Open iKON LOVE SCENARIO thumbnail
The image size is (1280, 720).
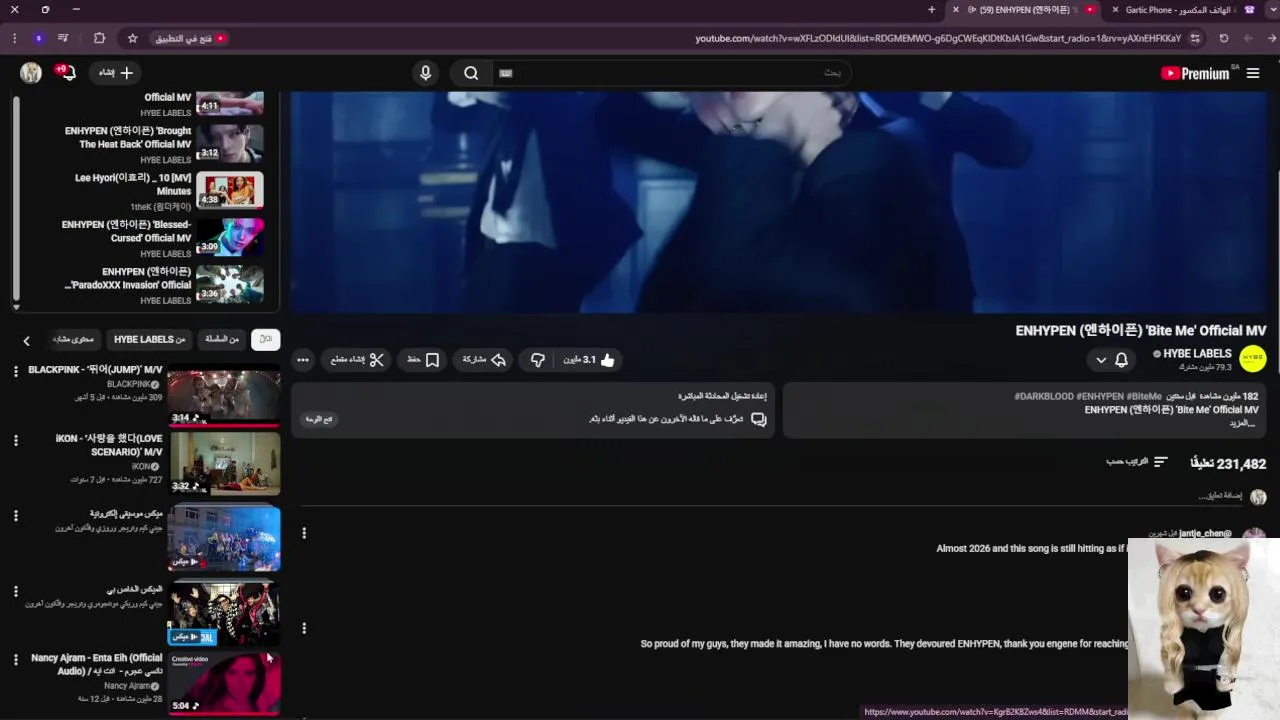225,464
